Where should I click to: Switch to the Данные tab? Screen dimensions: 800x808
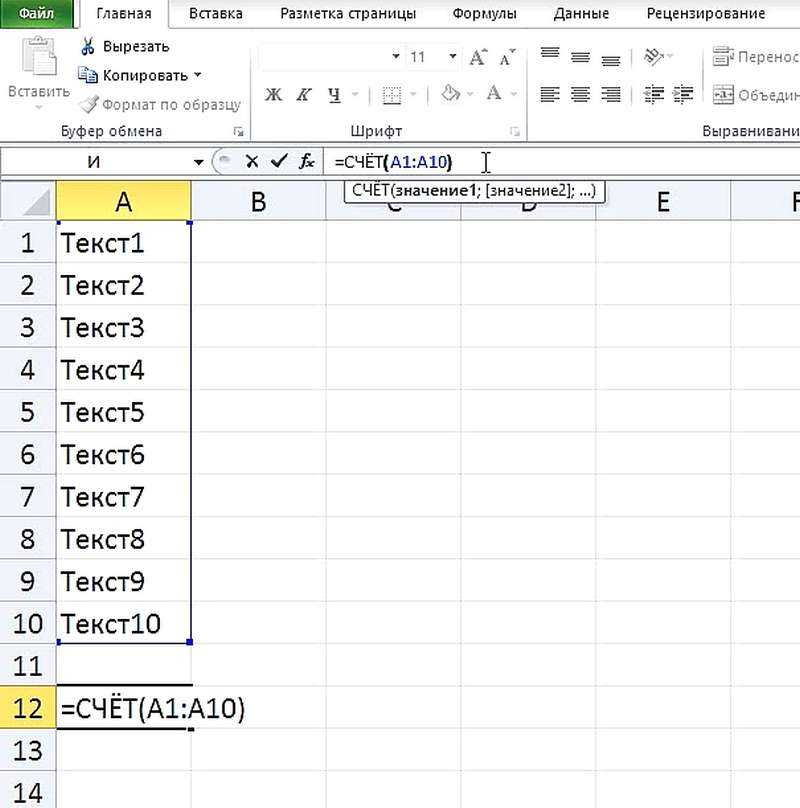pyautogui.click(x=581, y=13)
